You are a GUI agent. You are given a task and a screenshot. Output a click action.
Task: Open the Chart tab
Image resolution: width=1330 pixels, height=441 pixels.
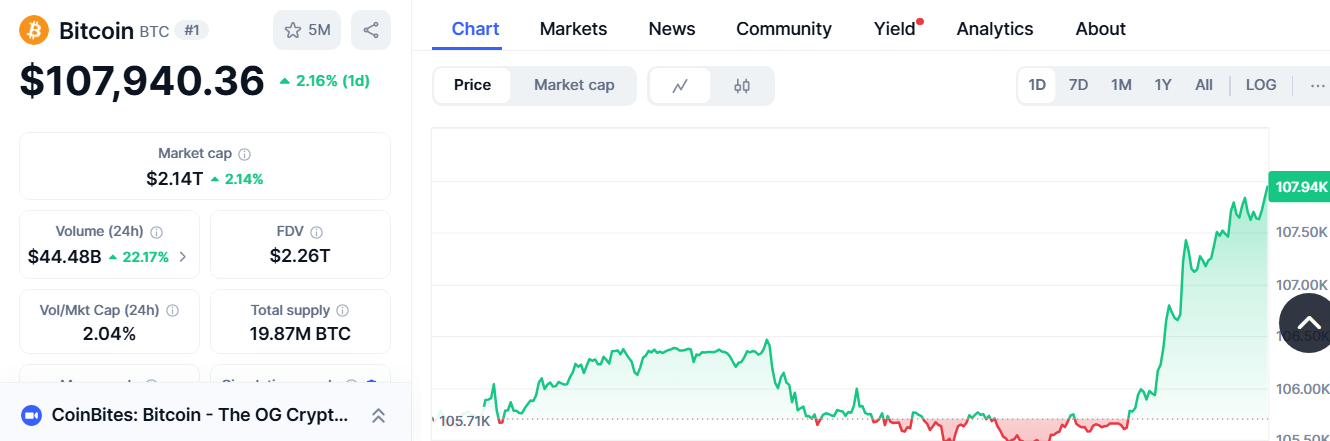[475, 29]
